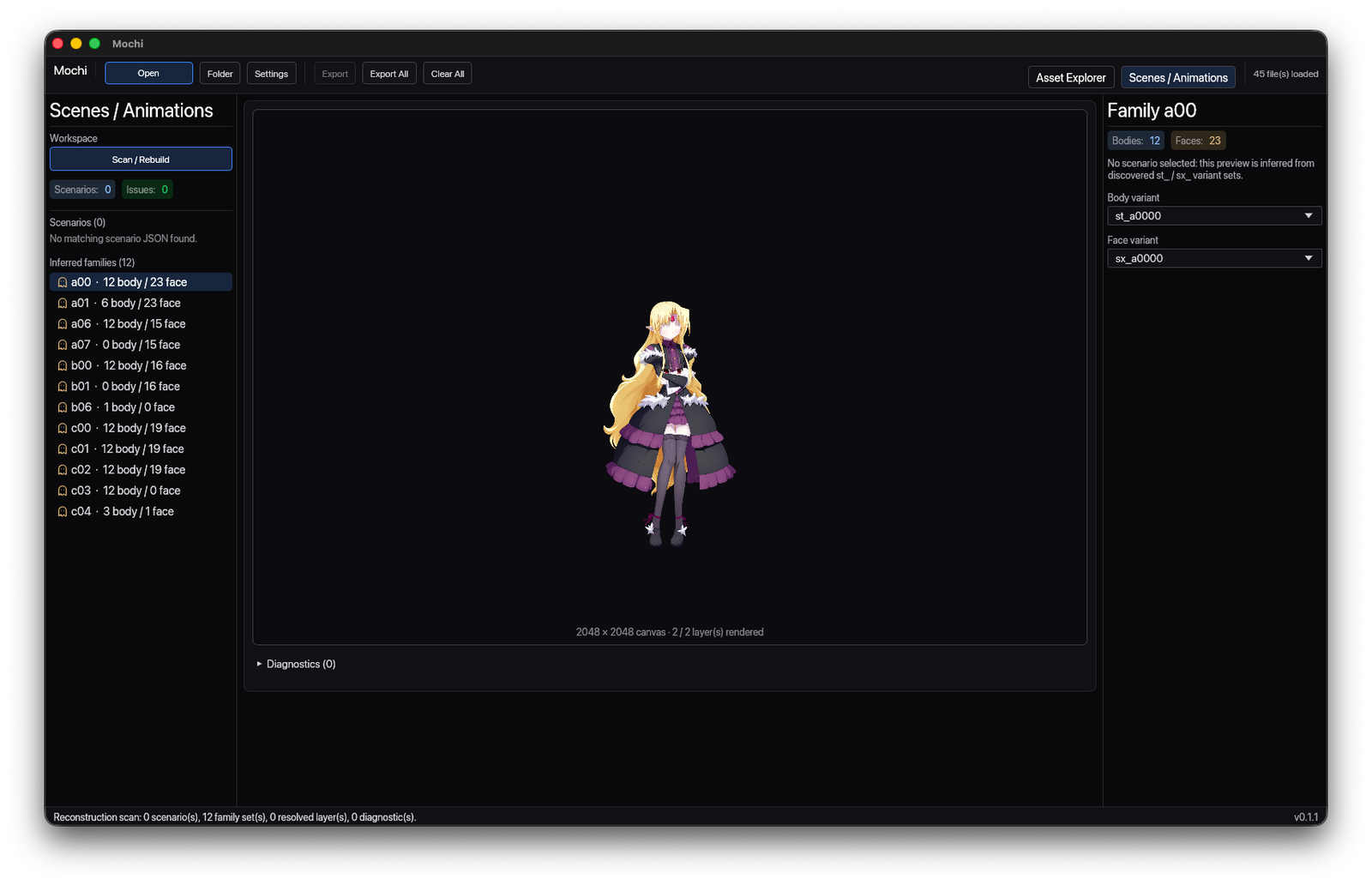Click the Family a00 panel title
The height and width of the screenshot is (885, 1372).
coord(1152,111)
